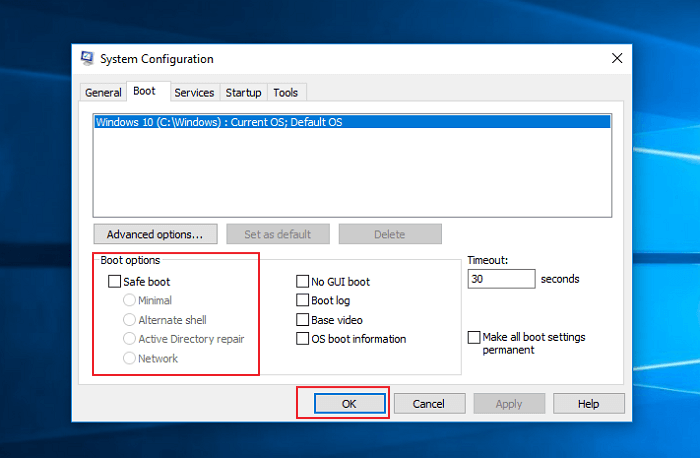700x458 pixels.
Task: Turn on OS boot information
Action: [x=303, y=339]
